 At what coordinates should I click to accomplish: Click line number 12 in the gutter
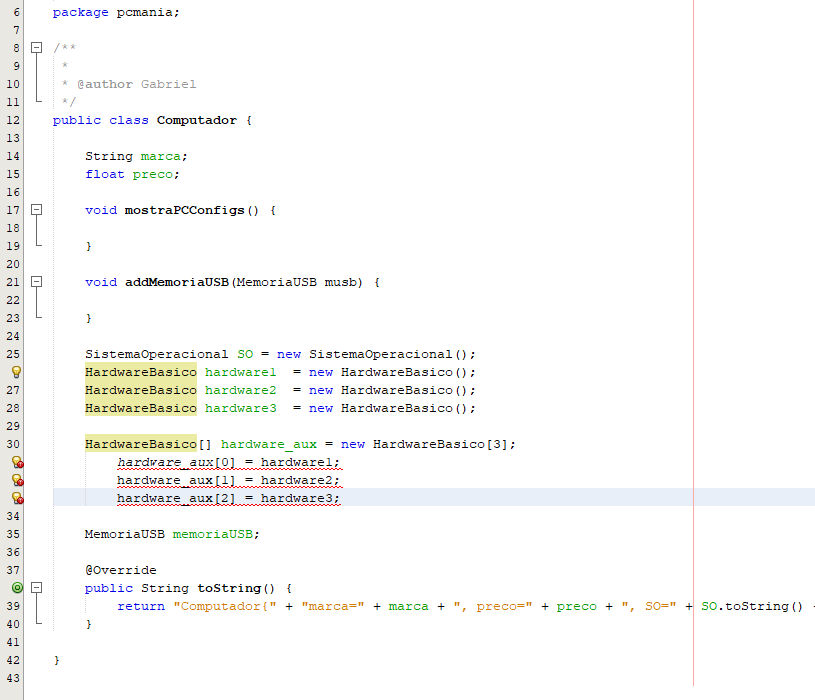pos(13,120)
